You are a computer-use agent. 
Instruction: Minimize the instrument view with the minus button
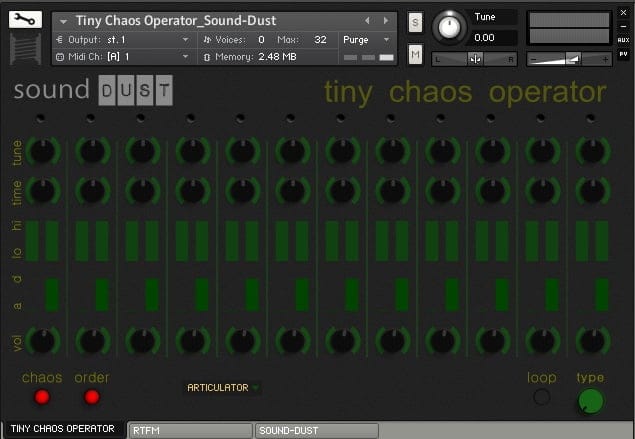(623, 26)
